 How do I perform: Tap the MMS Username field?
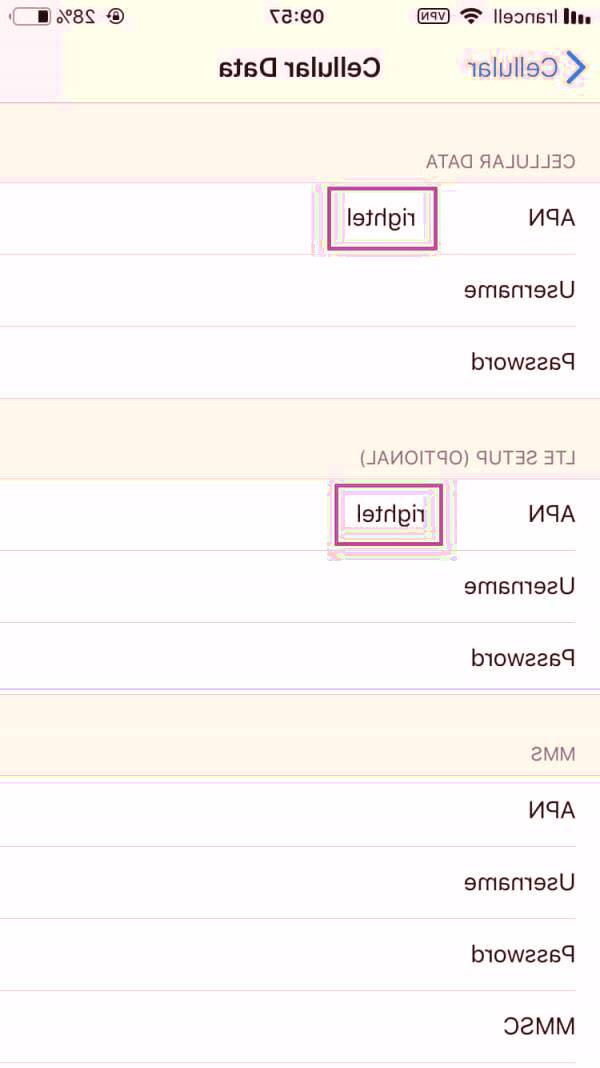point(300,883)
